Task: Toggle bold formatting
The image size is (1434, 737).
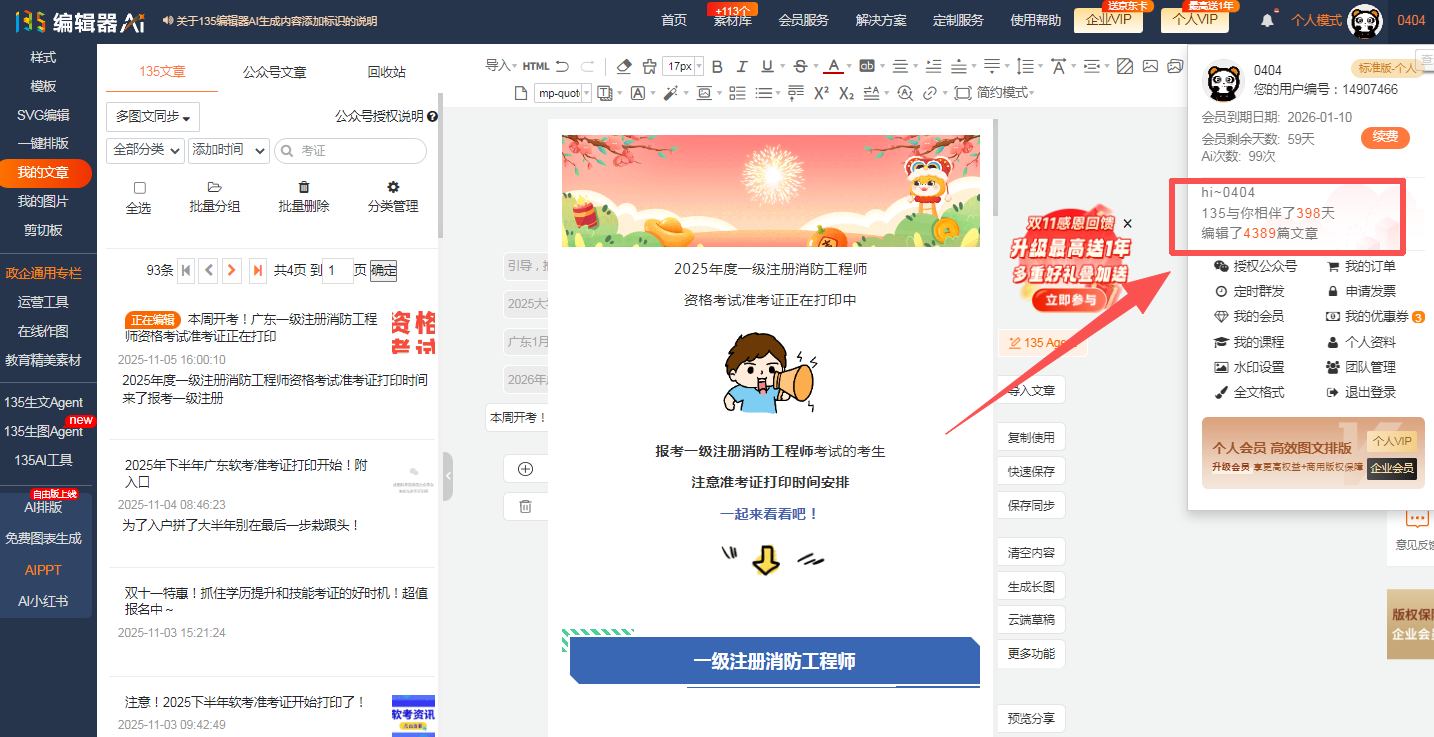Action: pyautogui.click(x=716, y=66)
